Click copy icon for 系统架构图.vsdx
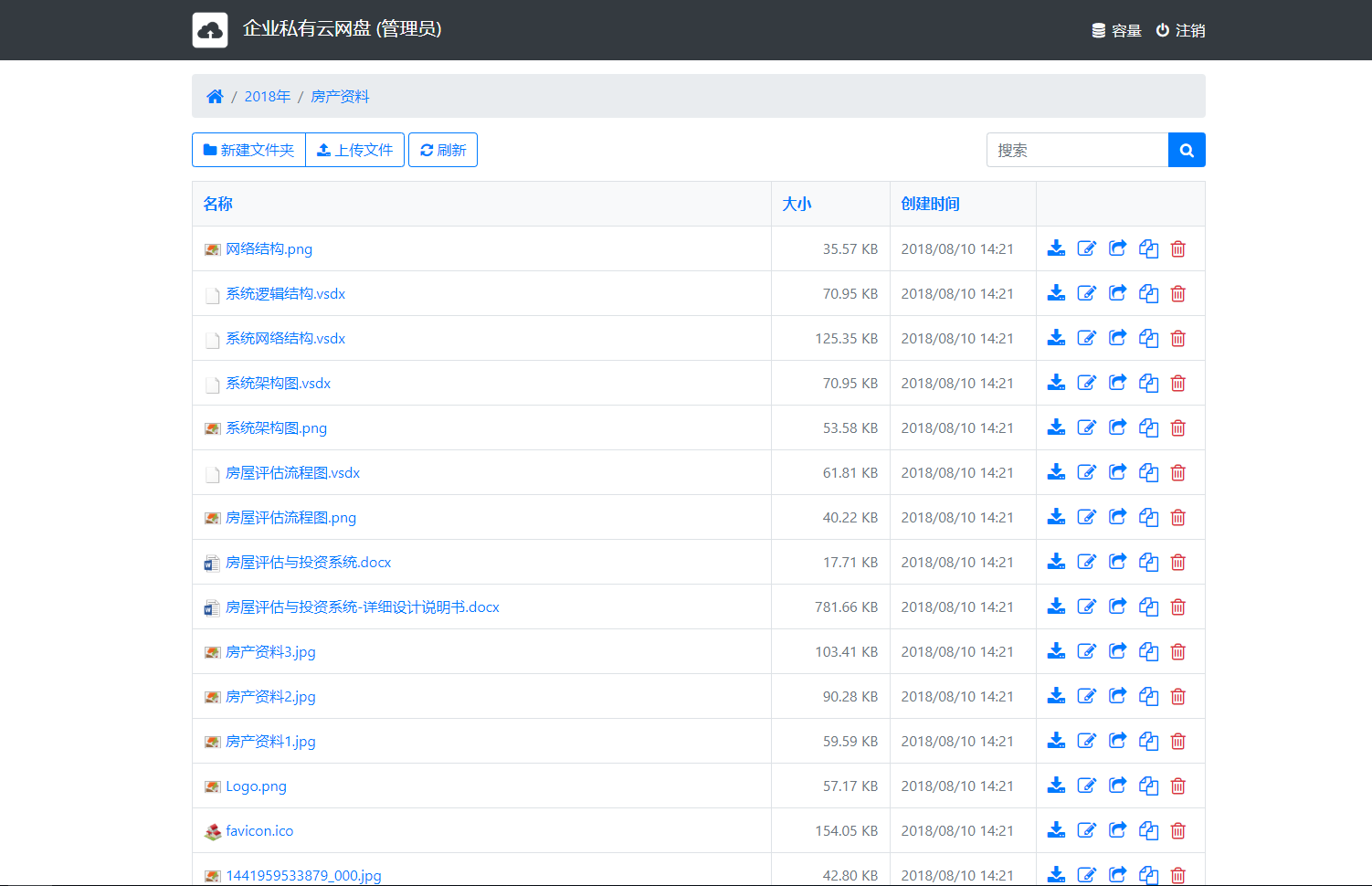 coord(1148,384)
